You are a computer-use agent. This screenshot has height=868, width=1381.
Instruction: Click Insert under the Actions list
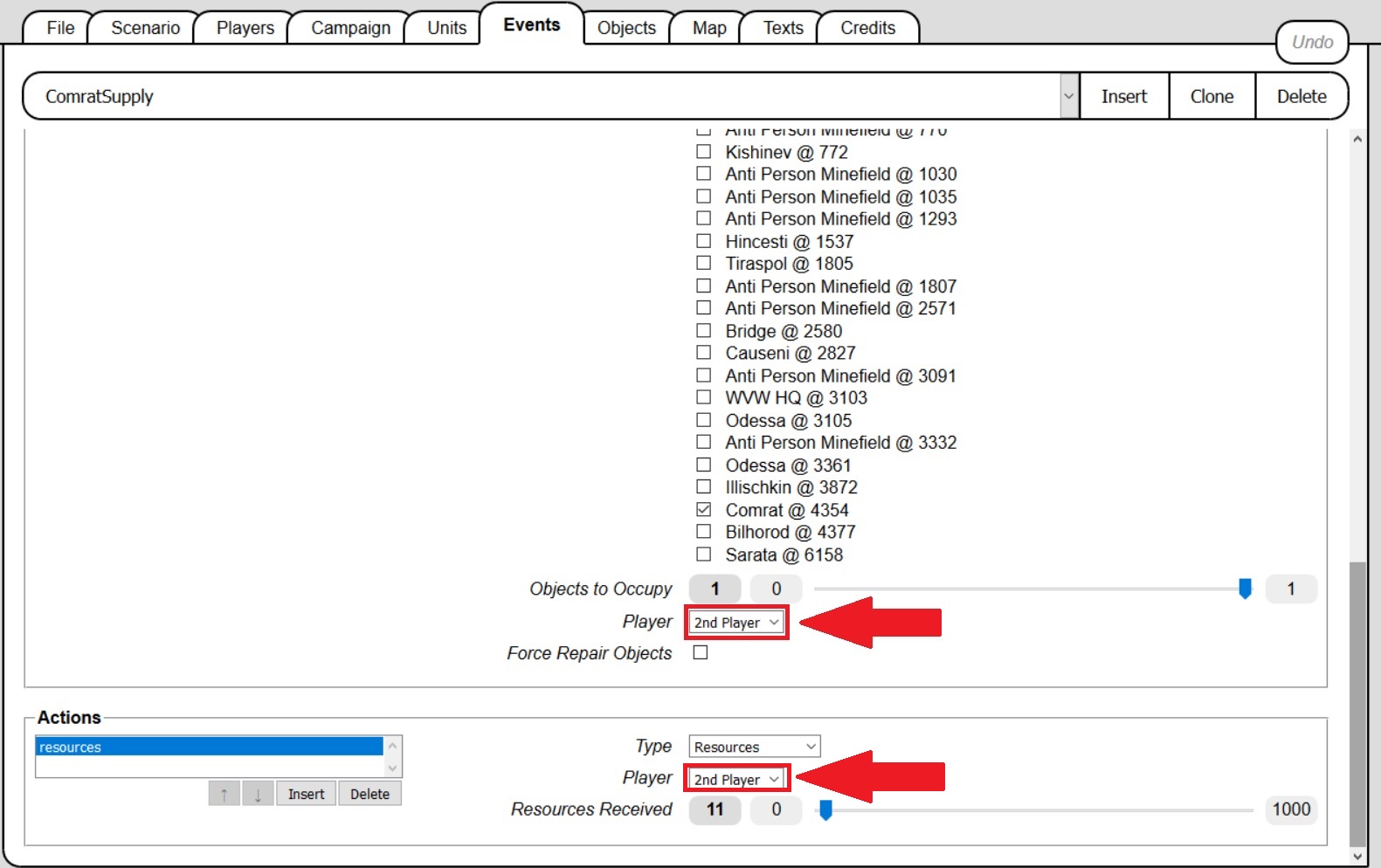point(306,794)
